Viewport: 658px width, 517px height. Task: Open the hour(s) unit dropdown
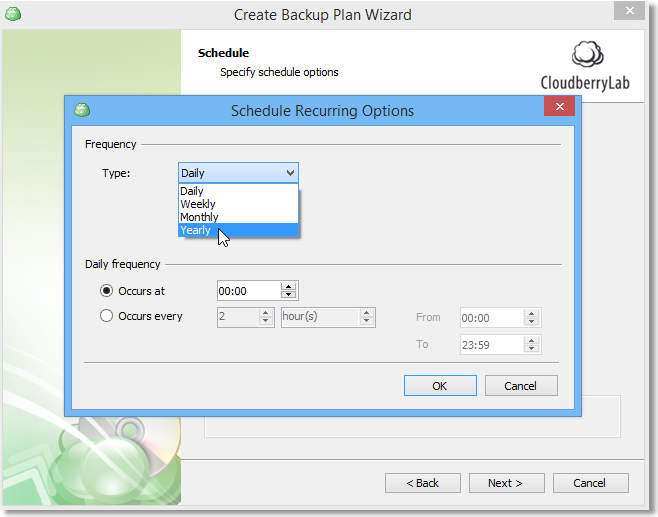(367, 317)
